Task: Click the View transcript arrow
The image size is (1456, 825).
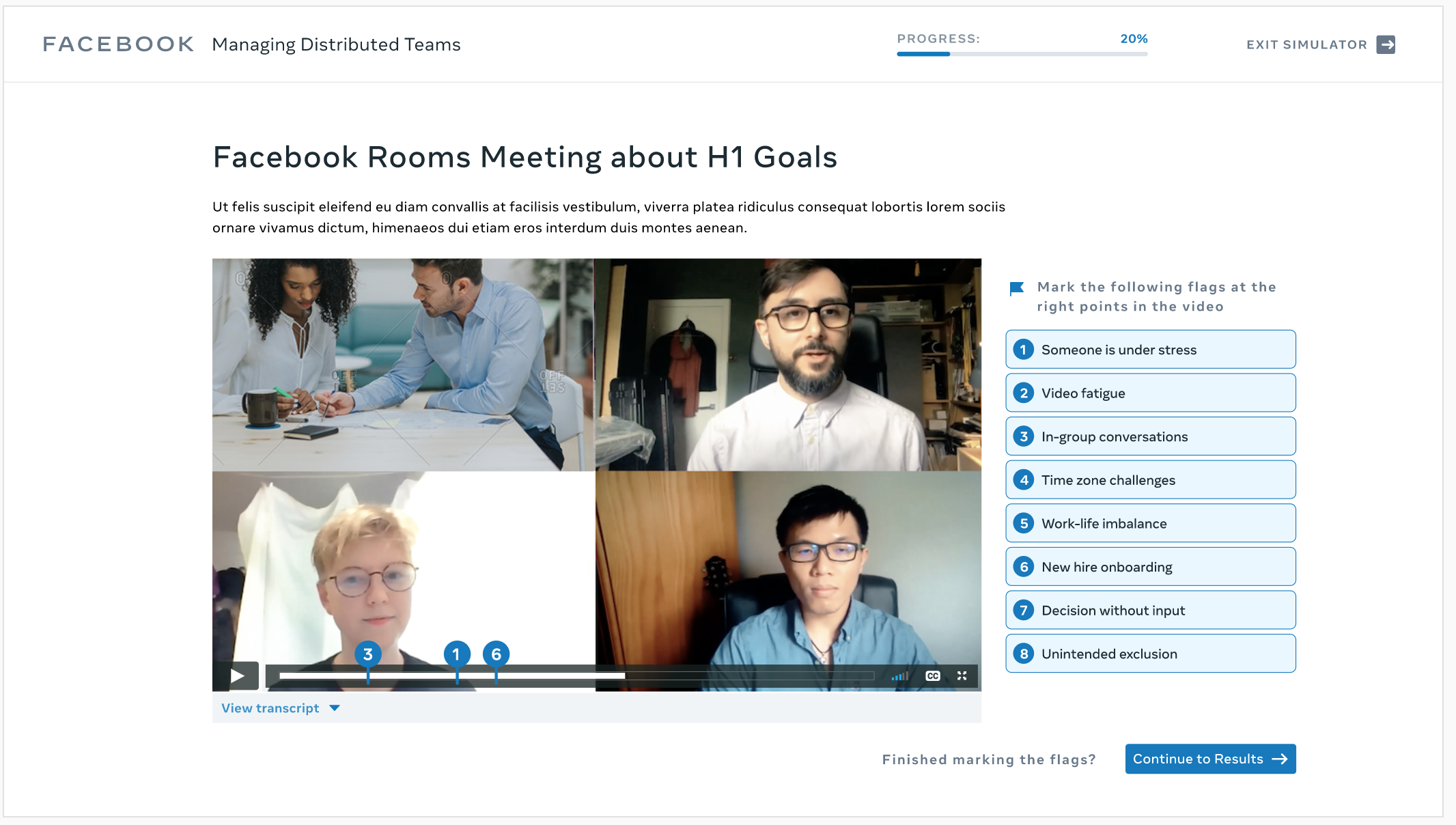Action: tap(335, 708)
